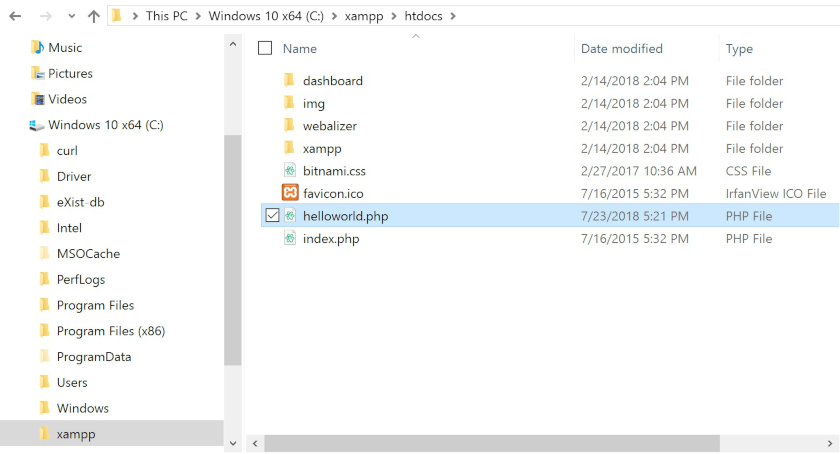Open the webalizer folder in file list

[x=329, y=126]
